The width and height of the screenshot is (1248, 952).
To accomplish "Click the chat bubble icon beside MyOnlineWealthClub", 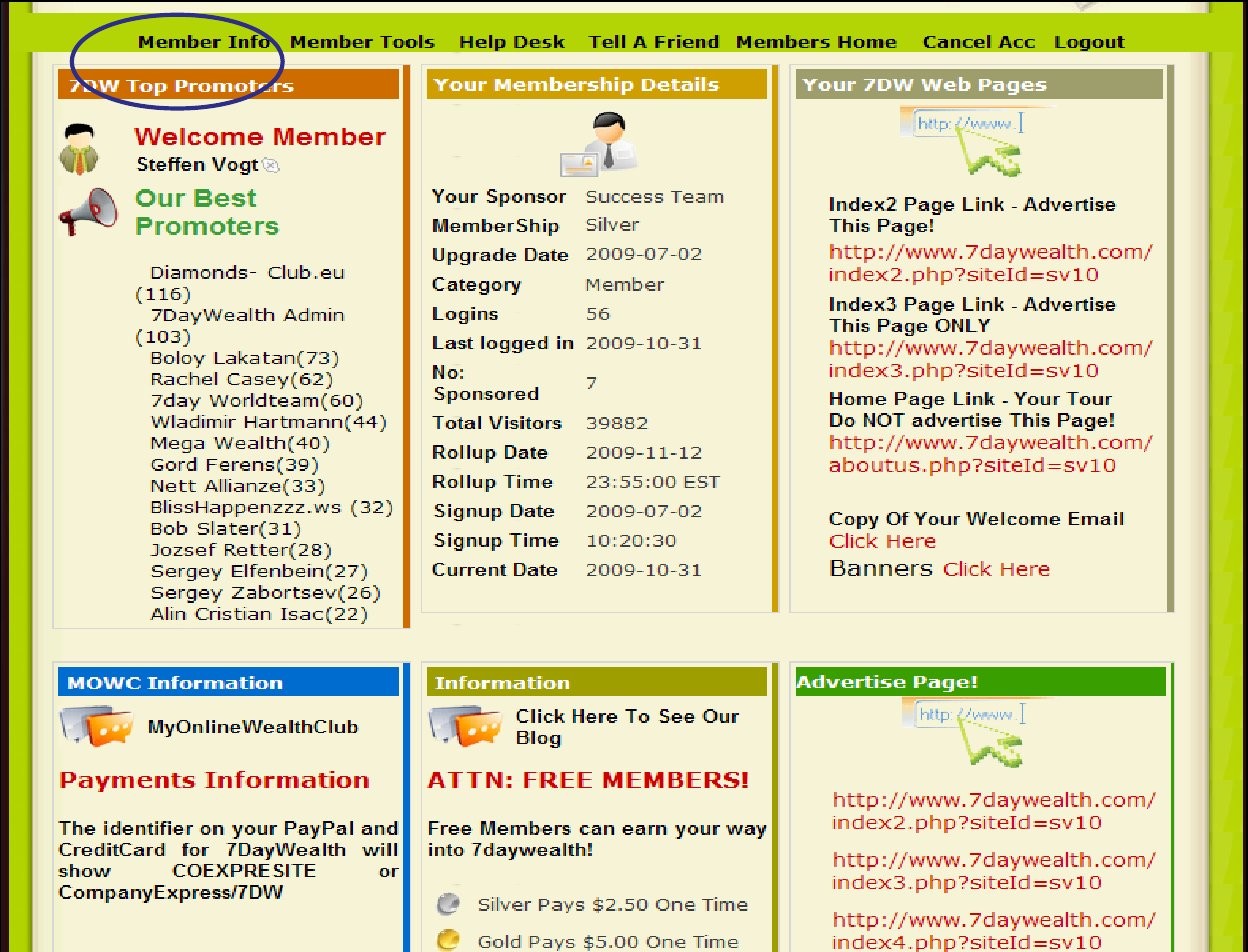I will click(96, 726).
